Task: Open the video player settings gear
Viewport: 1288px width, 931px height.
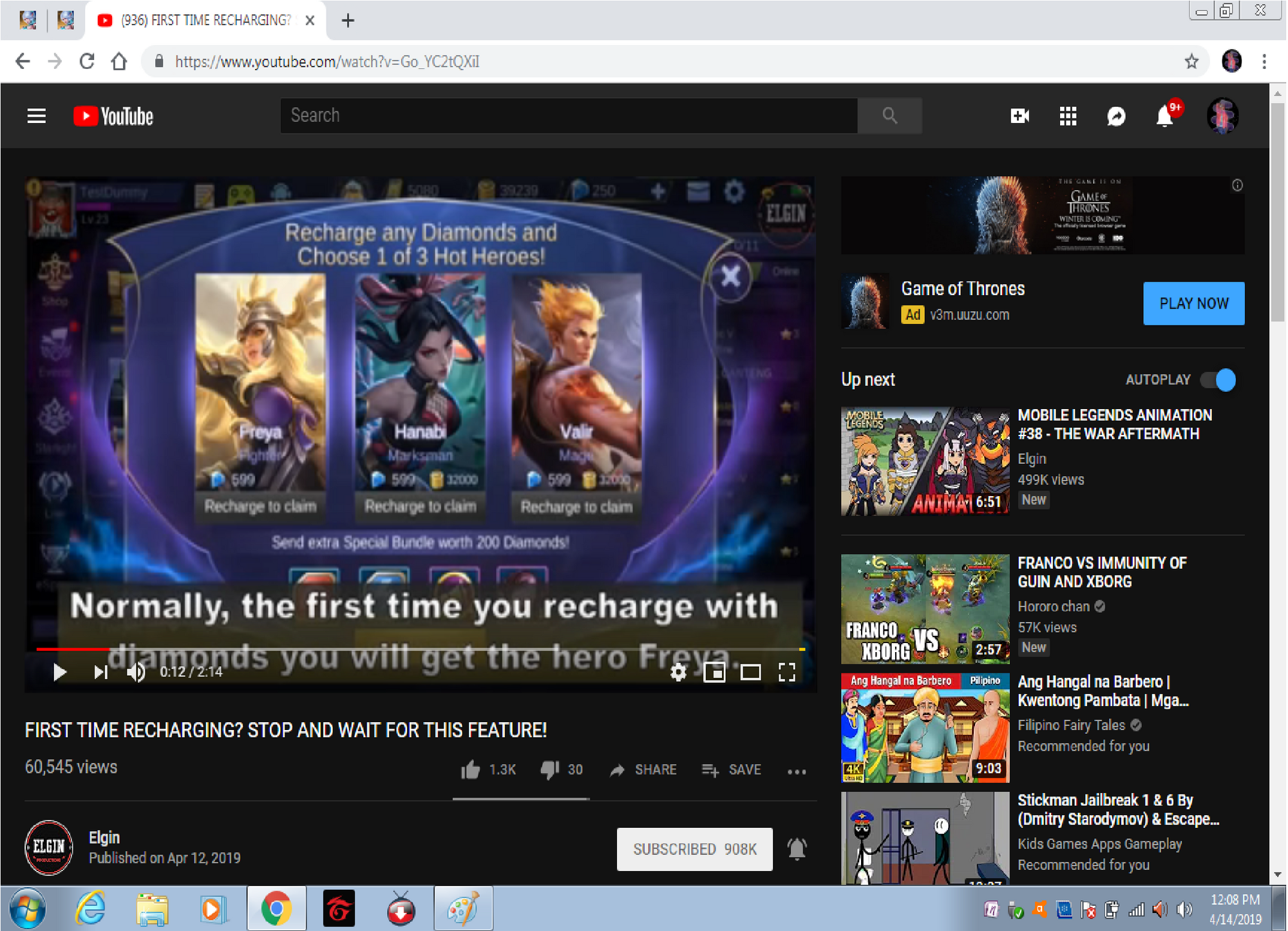Action: point(677,672)
